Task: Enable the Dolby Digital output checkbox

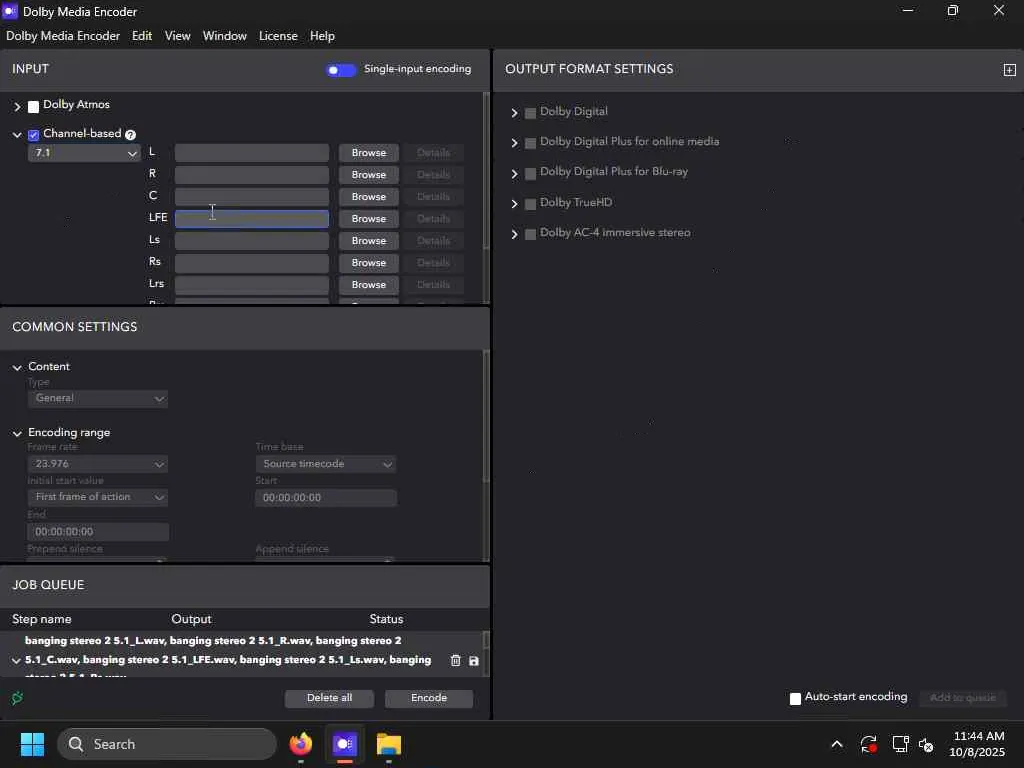Action: point(530,113)
